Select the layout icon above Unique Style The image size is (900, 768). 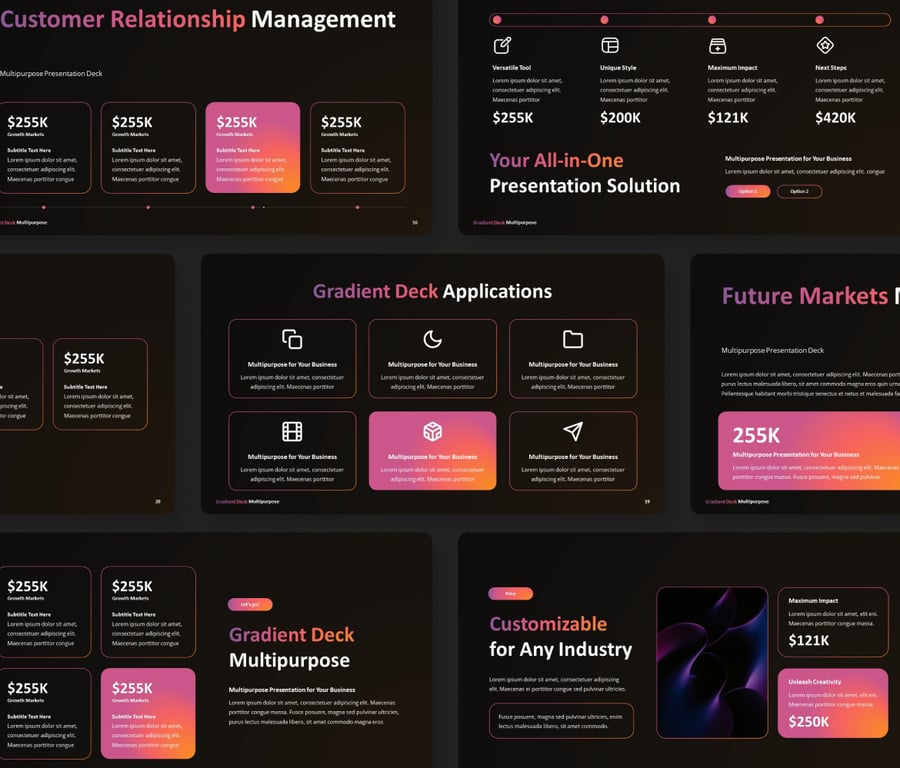610,45
